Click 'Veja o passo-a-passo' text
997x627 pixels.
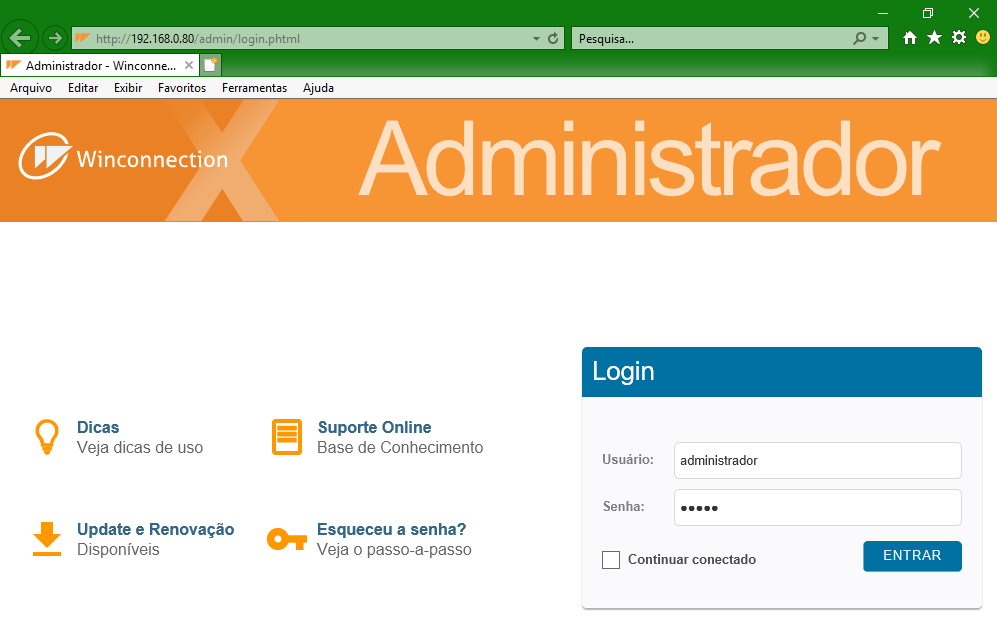point(394,549)
